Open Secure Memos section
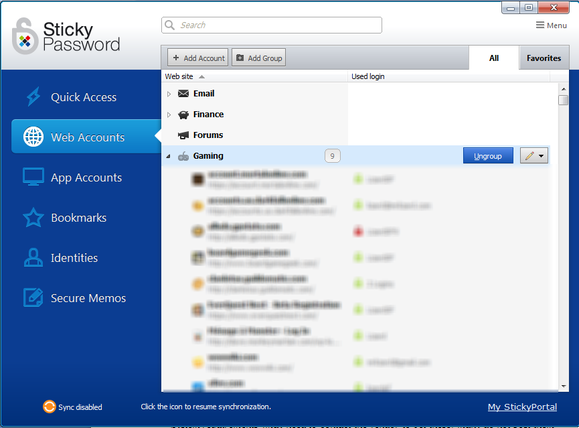The width and height of the screenshot is (579, 428). (x=88, y=298)
